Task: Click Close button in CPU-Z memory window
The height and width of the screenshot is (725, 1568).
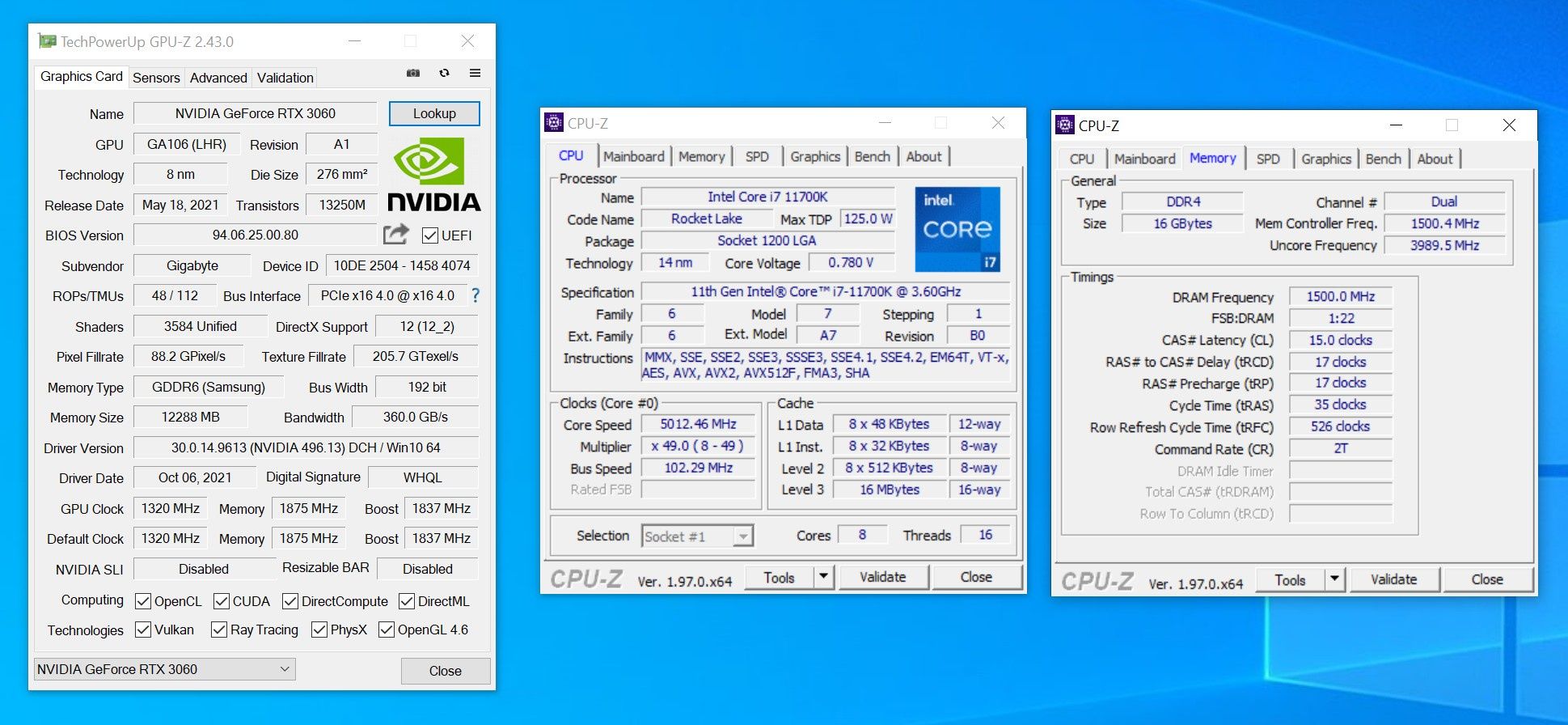Action: pyautogui.click(x=1487, y=579)
